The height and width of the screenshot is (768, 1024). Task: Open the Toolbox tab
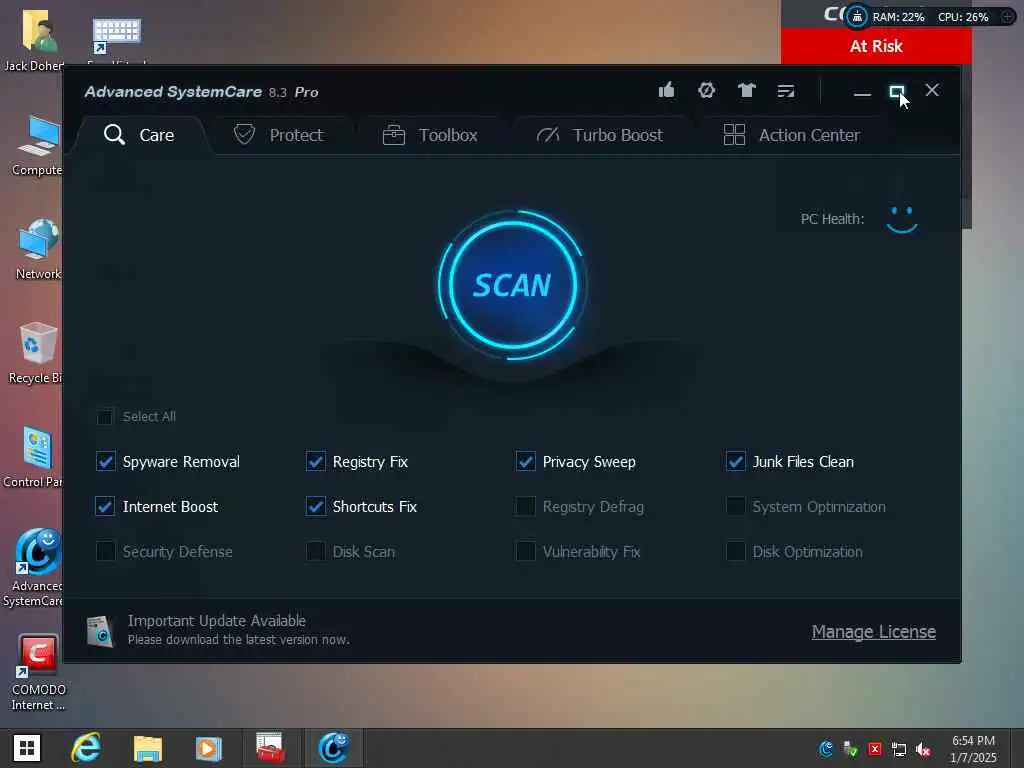(x=430, y=135)
